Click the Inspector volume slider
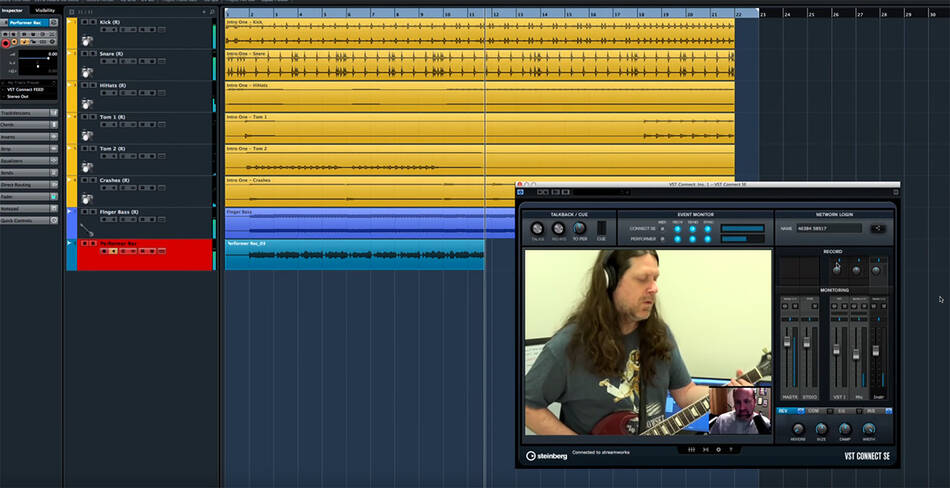 [34, 58]
